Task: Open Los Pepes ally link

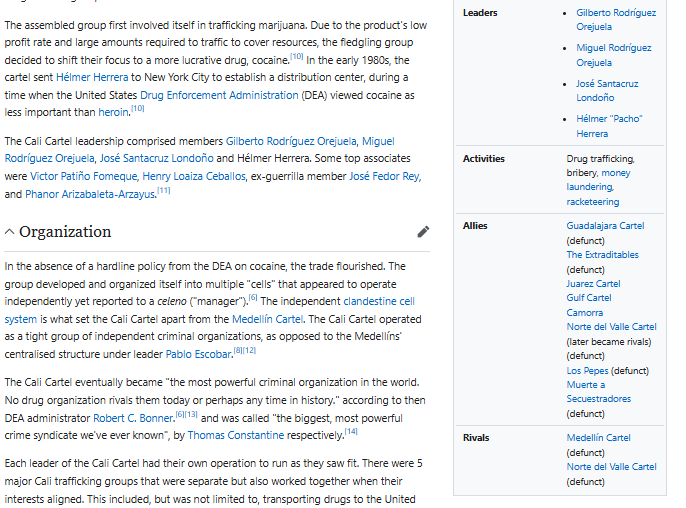Action: tap(587, 371)
